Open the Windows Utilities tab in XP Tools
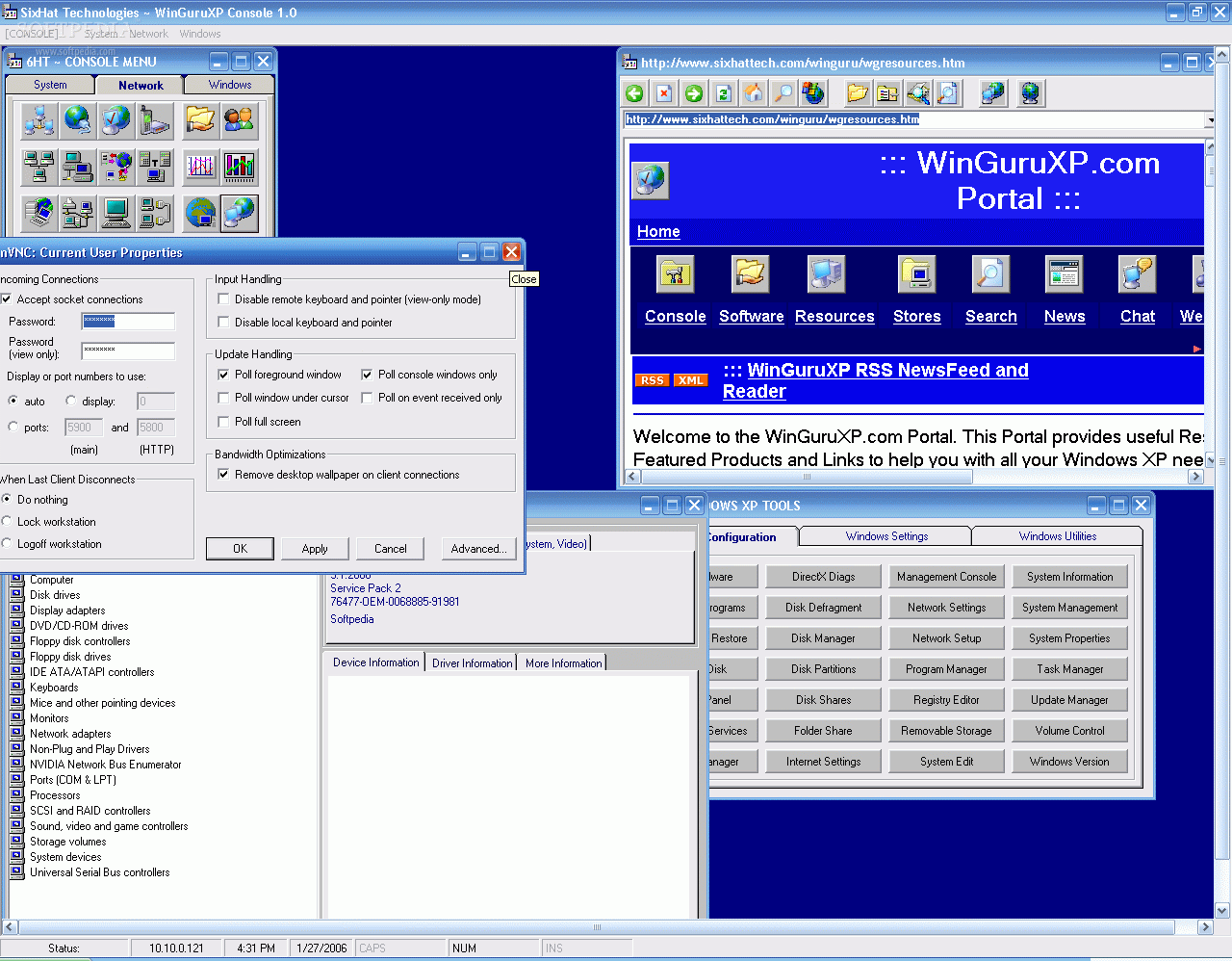This screenshot has width=1232, height=961. click(x=1058, y=536)
